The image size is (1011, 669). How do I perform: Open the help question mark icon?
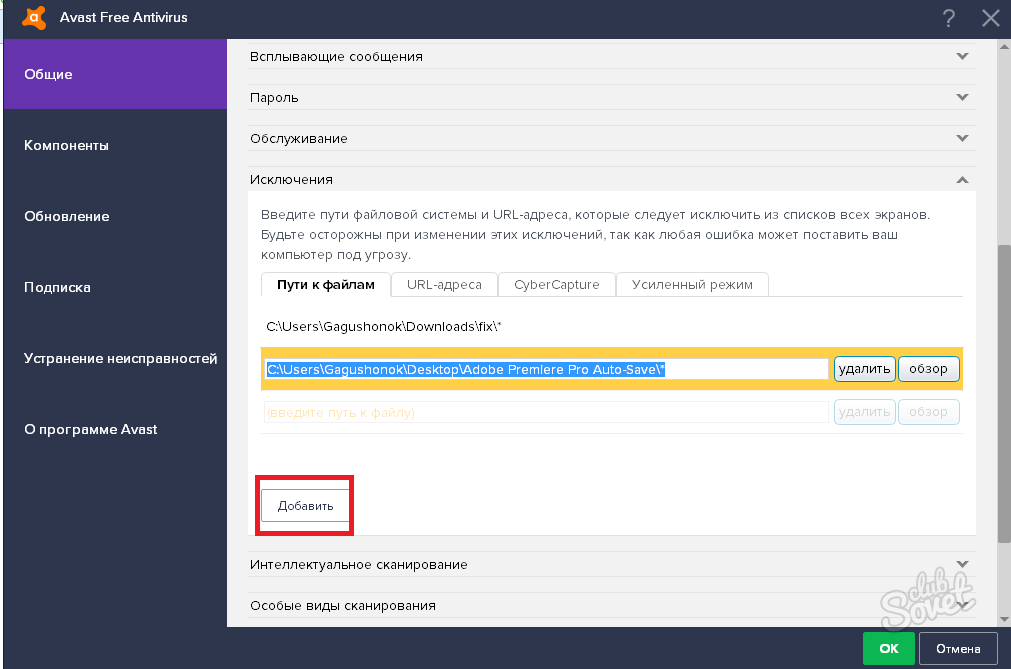coord(948,18)
